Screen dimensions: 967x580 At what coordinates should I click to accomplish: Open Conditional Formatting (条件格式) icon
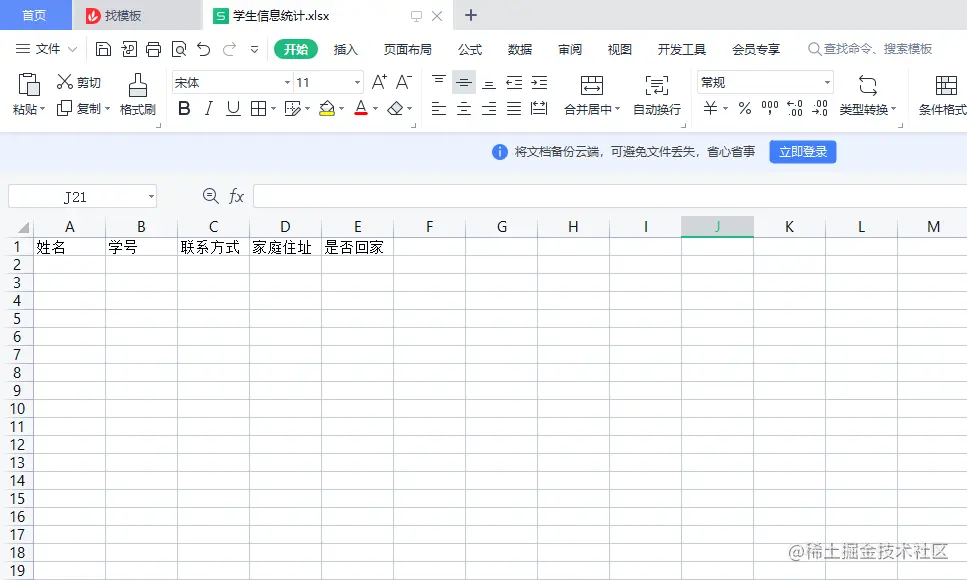tap(945, 86)
